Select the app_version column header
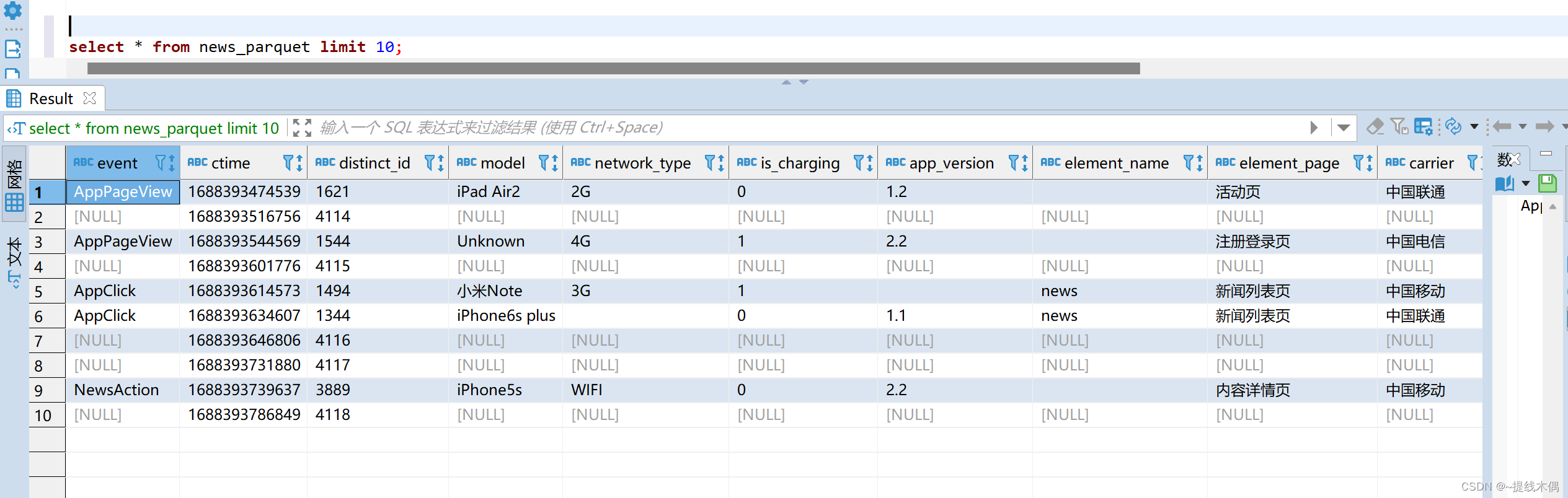The image size is (1568, 498). (x=955, y=163)
